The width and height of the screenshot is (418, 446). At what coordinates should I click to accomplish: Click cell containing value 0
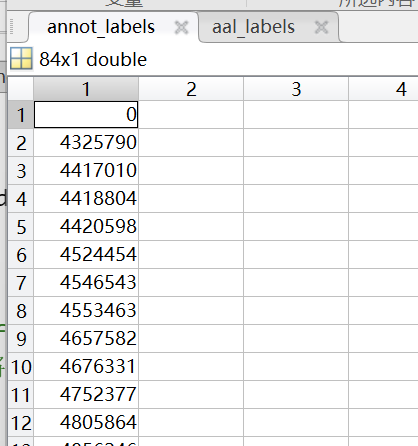pos(86,115)
